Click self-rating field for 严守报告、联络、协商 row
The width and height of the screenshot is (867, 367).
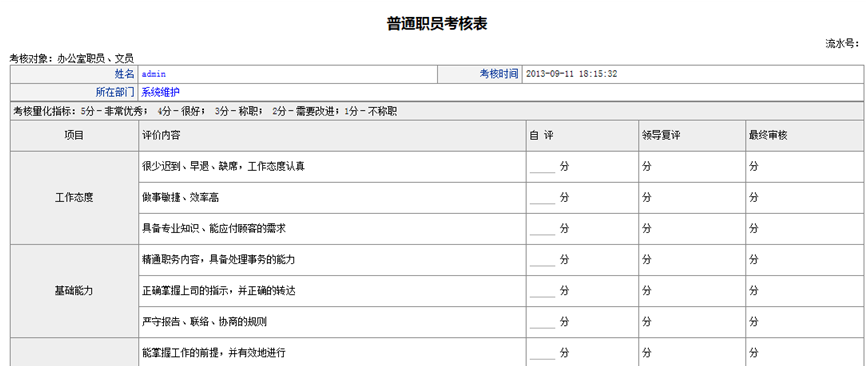(x=542, y=322)
